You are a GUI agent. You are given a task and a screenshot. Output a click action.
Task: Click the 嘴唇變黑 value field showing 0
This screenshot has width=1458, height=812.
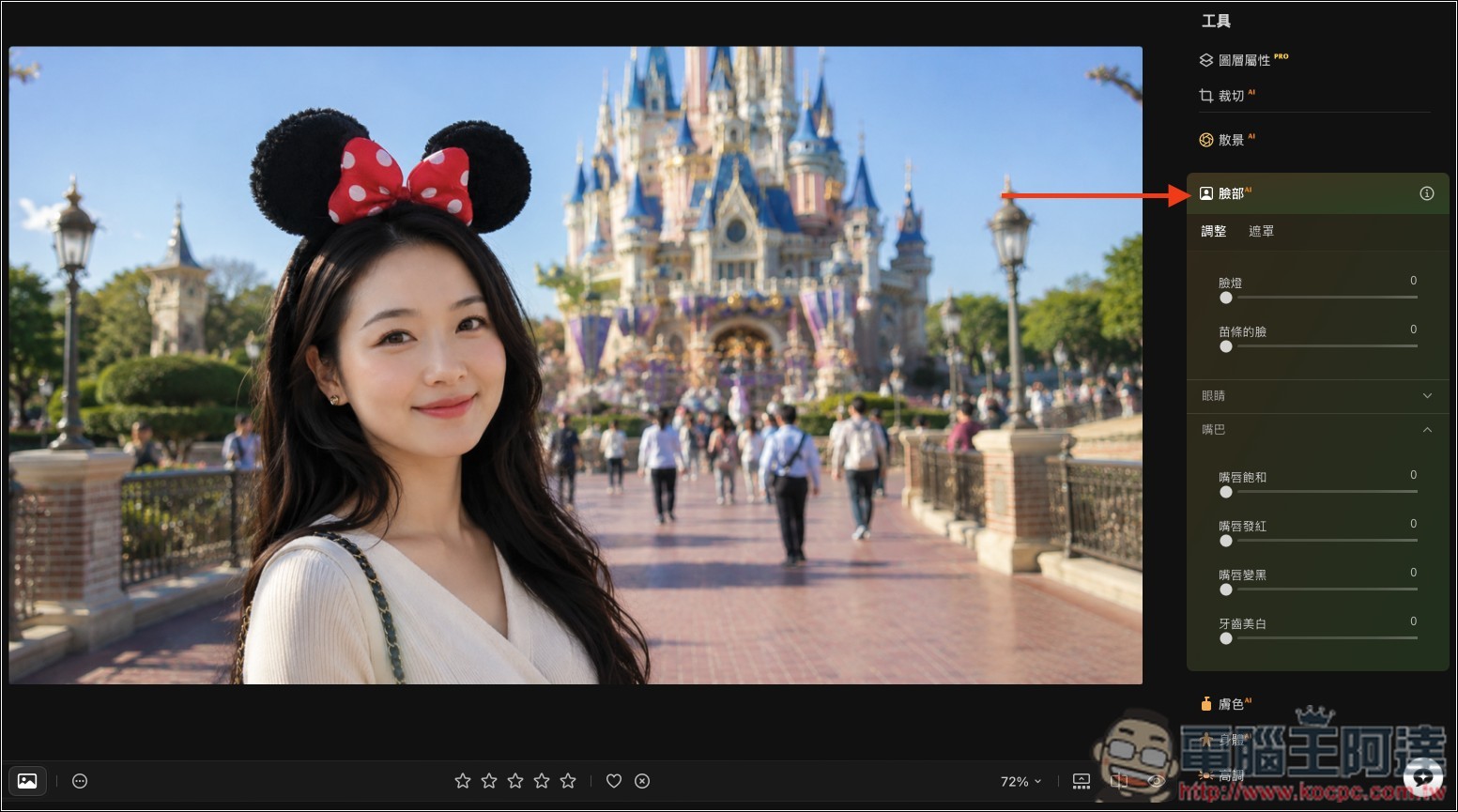click(x=1413, y=573)
